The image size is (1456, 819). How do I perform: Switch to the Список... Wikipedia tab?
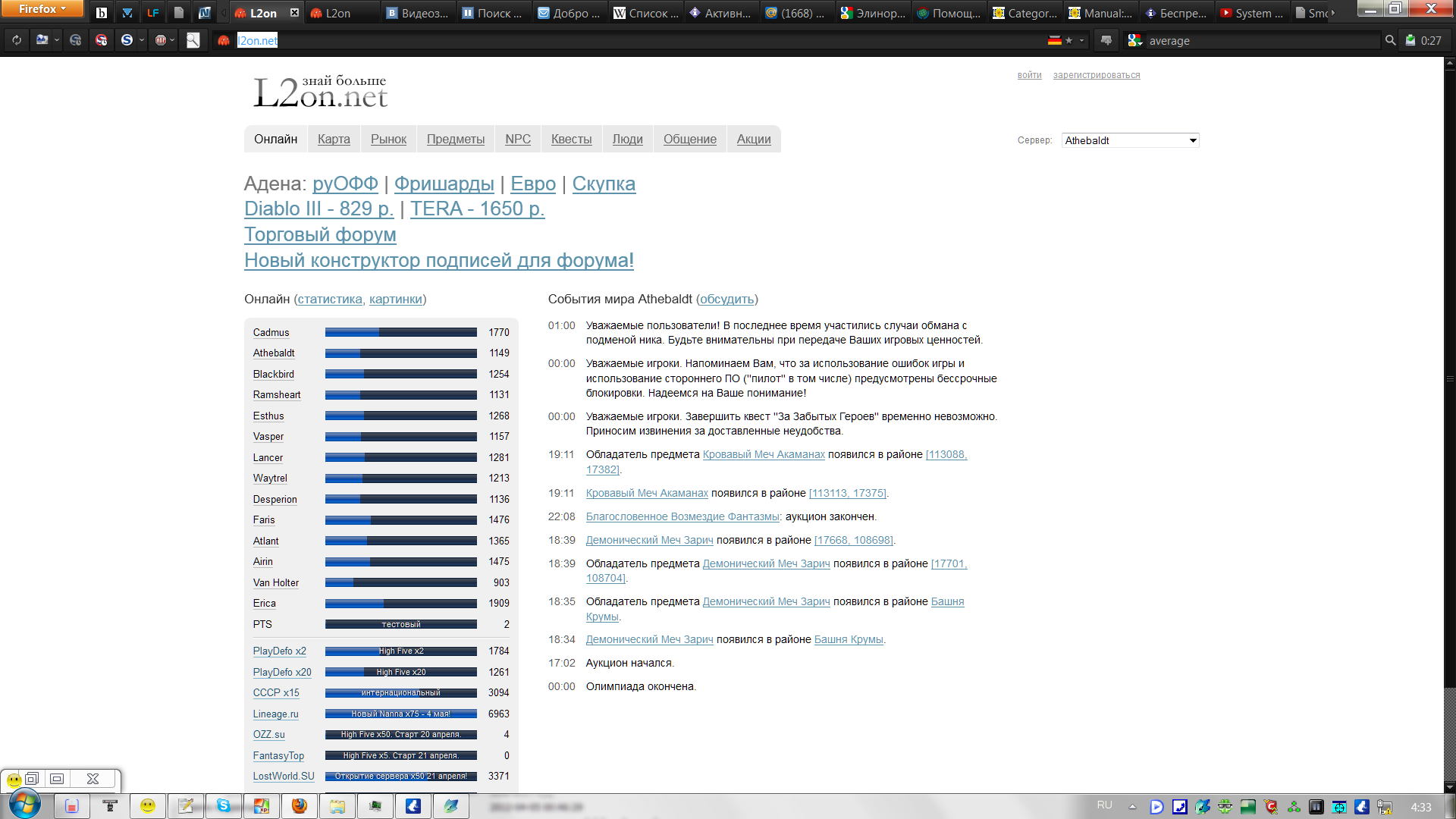pos(646,13)
